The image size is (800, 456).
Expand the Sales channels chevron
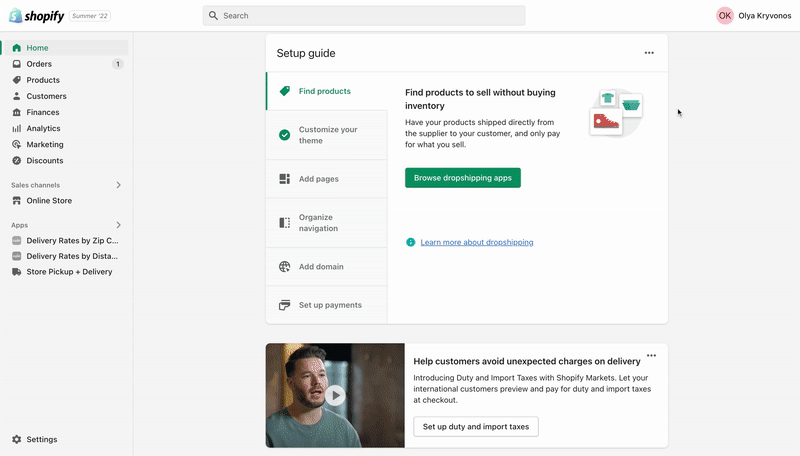(118, 185)
